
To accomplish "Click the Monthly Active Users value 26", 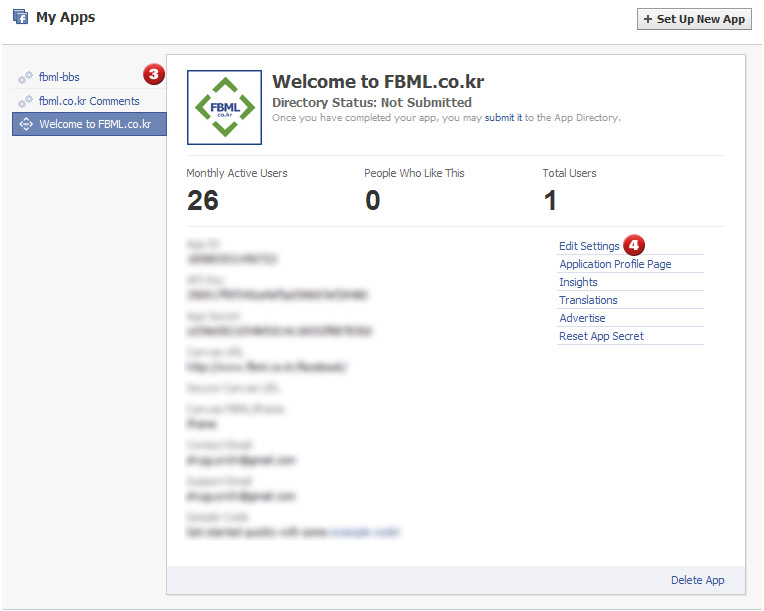I will (203, 200).
